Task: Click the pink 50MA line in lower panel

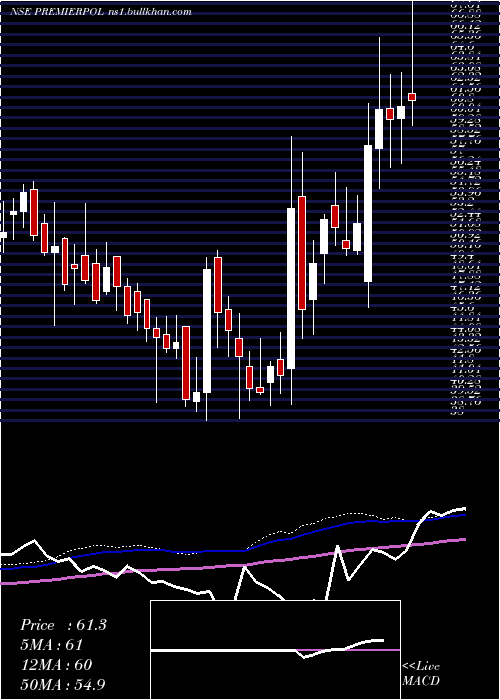Action: (x=232, y=566)
